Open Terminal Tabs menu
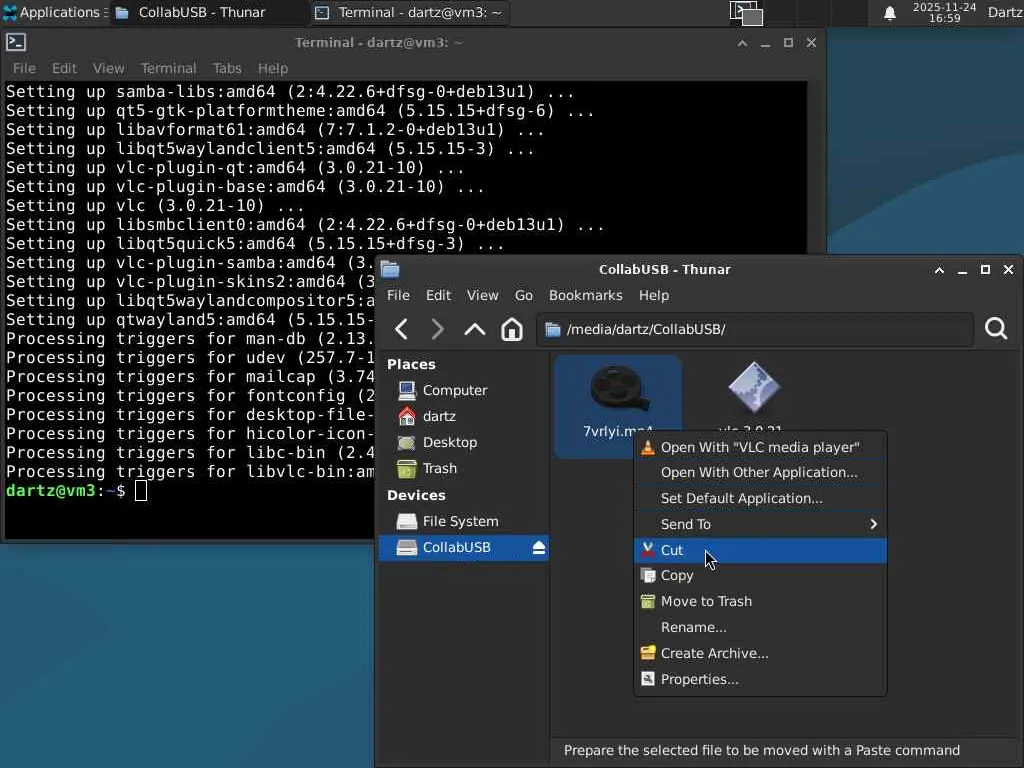Viewport: 1024px width, 768px height. (x=227, y=69)
